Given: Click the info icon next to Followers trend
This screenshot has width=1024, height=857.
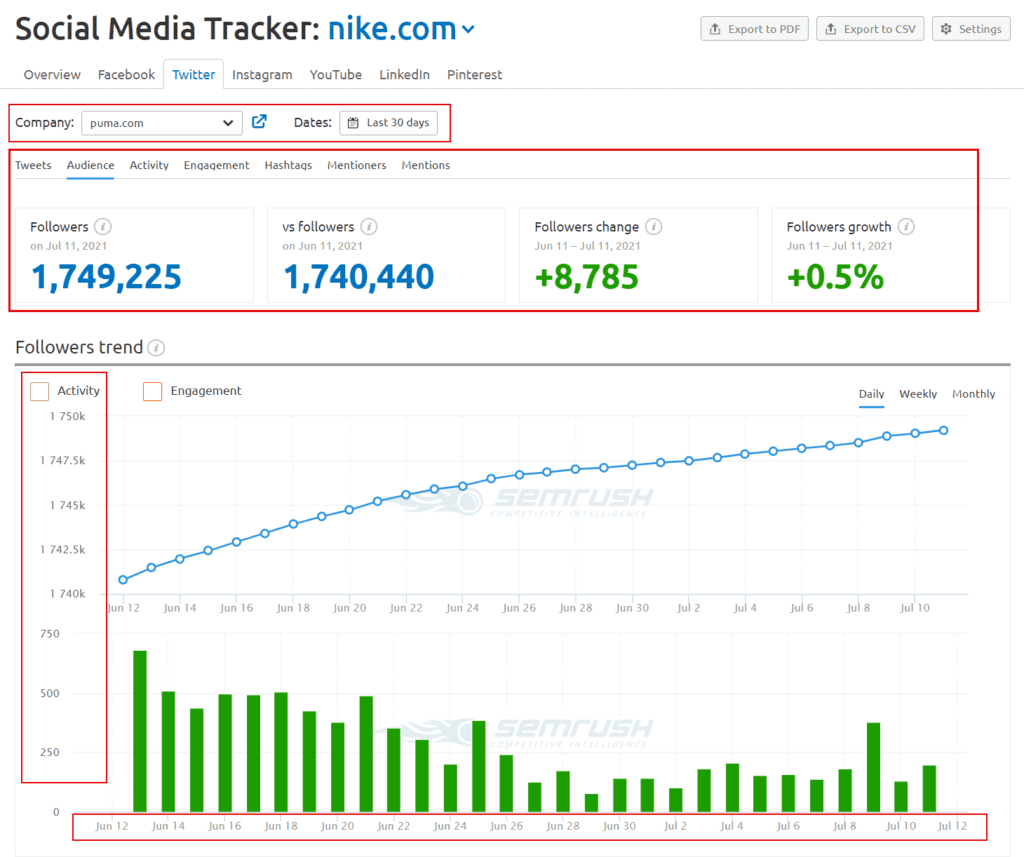Looking at the screenshot, I should [x=156, y=348].
